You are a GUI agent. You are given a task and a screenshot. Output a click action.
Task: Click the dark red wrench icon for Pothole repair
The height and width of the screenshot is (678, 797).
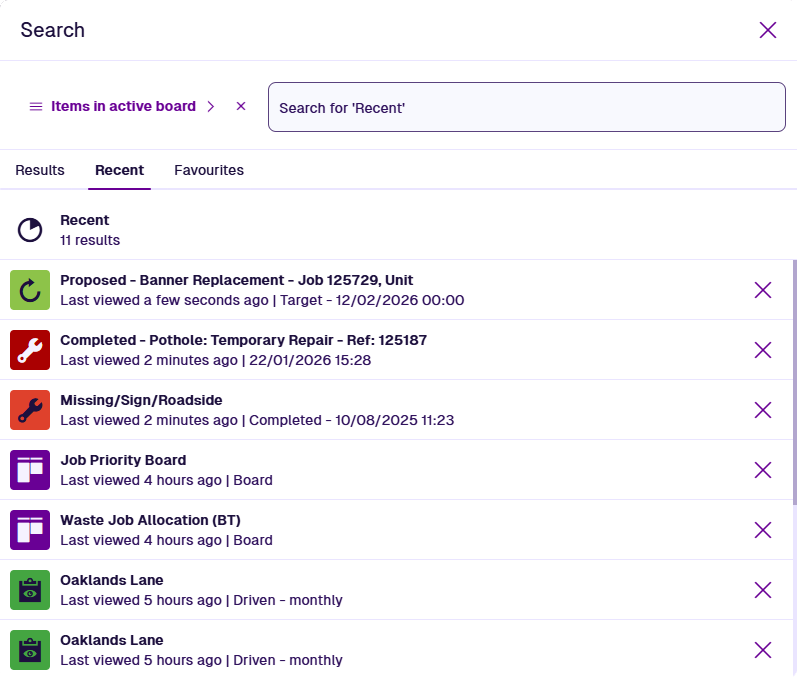pyautogui.click(x=30, y=350)
